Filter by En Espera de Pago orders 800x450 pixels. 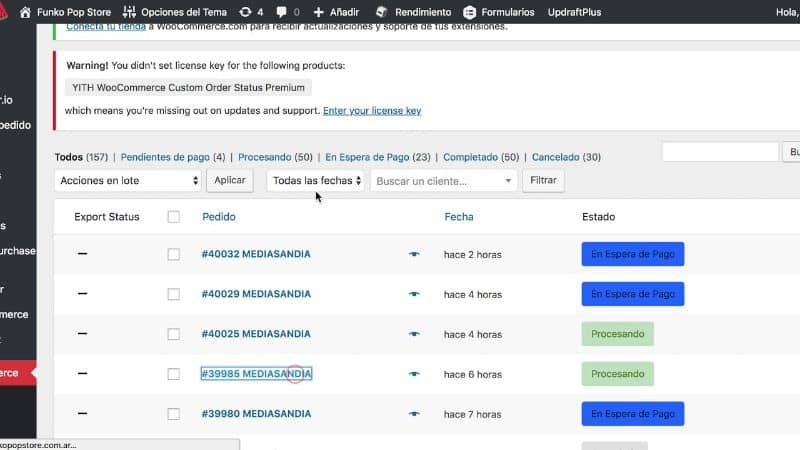click(367, 157)
